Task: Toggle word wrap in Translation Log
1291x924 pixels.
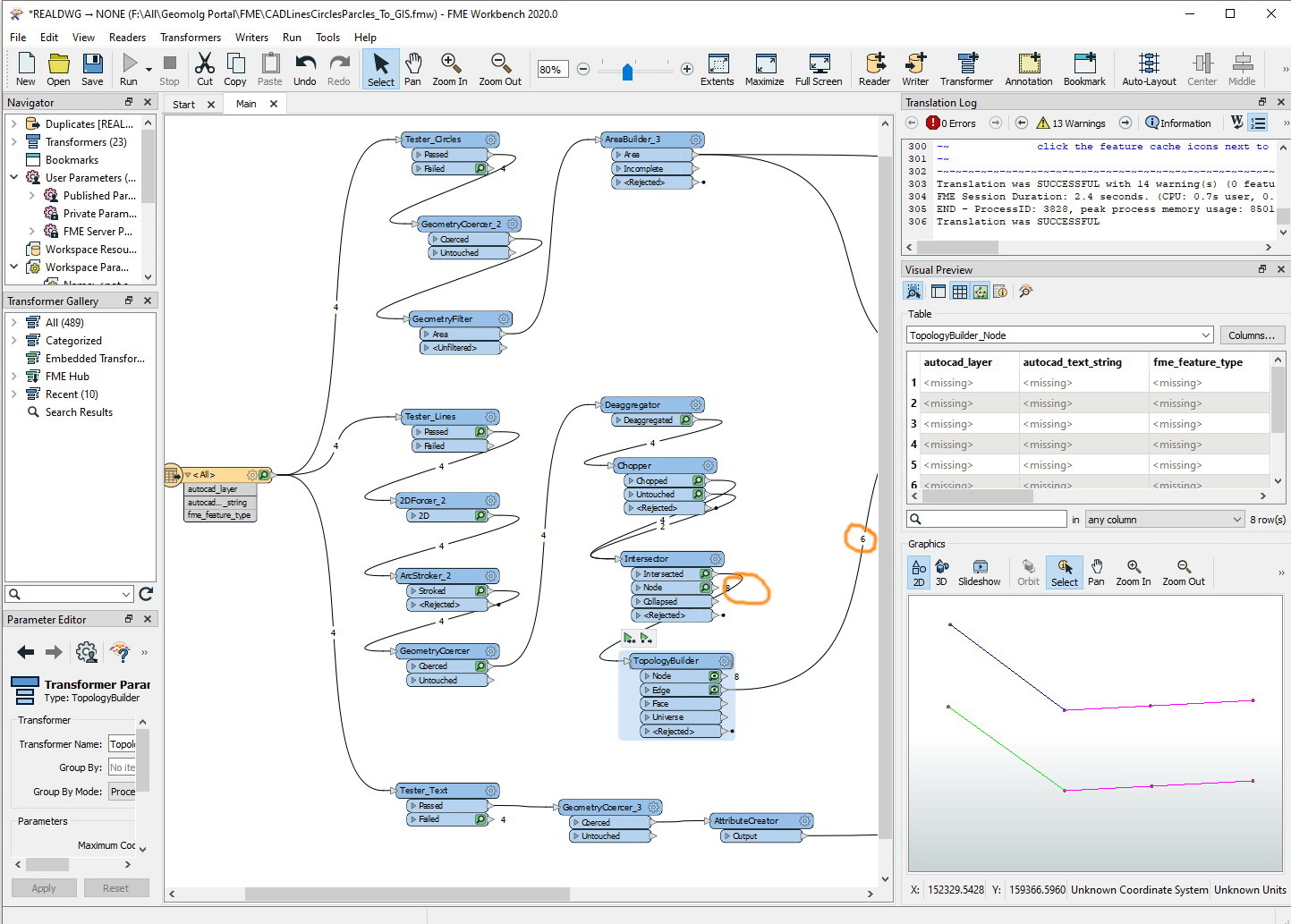Action: [1236, 123]
